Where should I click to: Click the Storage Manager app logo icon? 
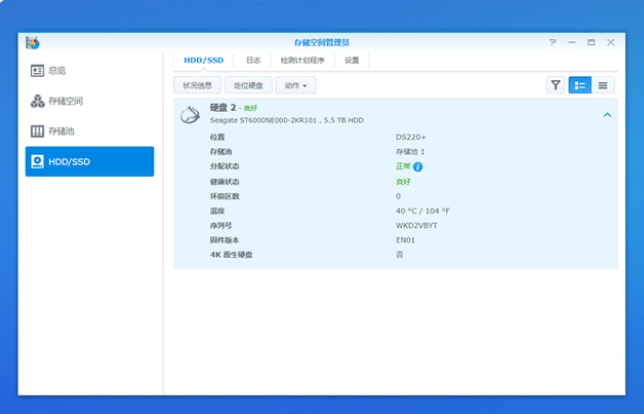pos(32,42)
